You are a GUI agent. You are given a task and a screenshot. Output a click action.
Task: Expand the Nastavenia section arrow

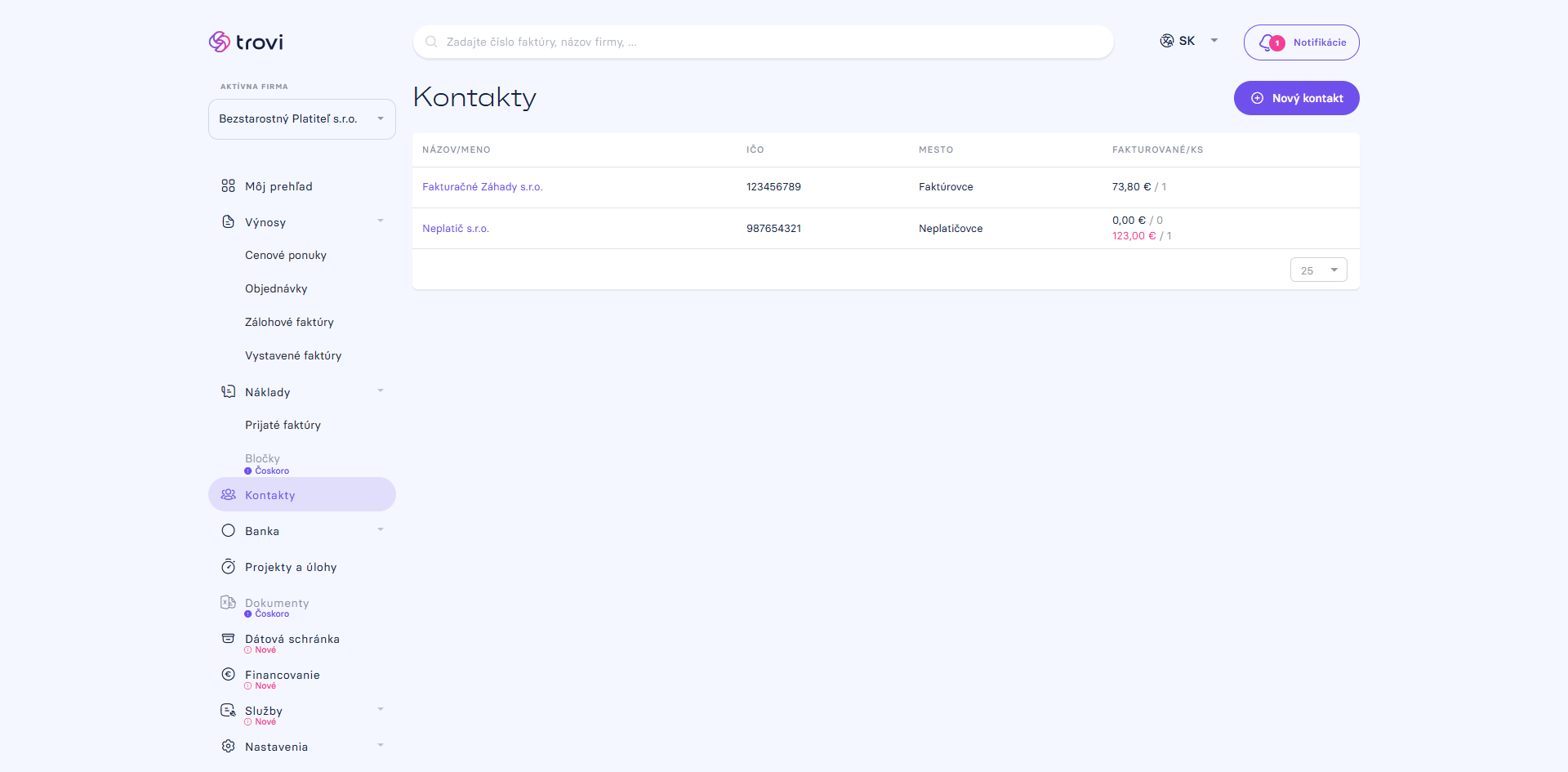click(381, 746)
